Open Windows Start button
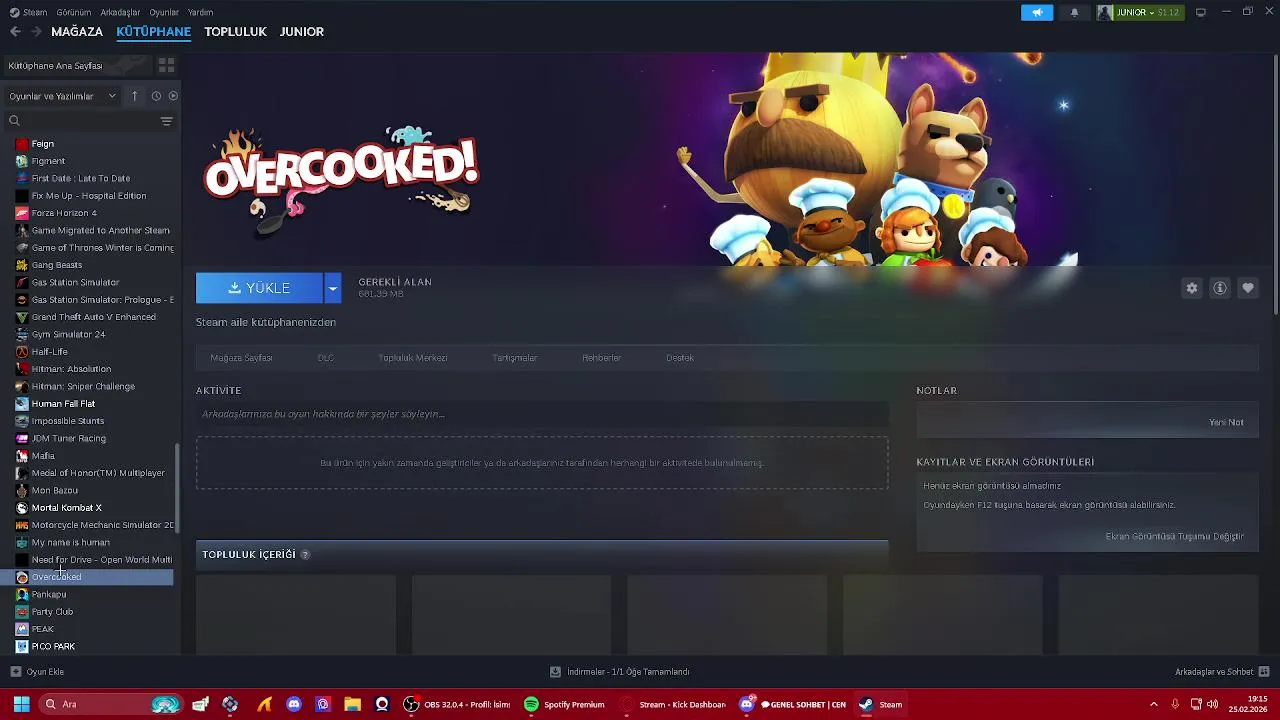 (x=21, y=704)
